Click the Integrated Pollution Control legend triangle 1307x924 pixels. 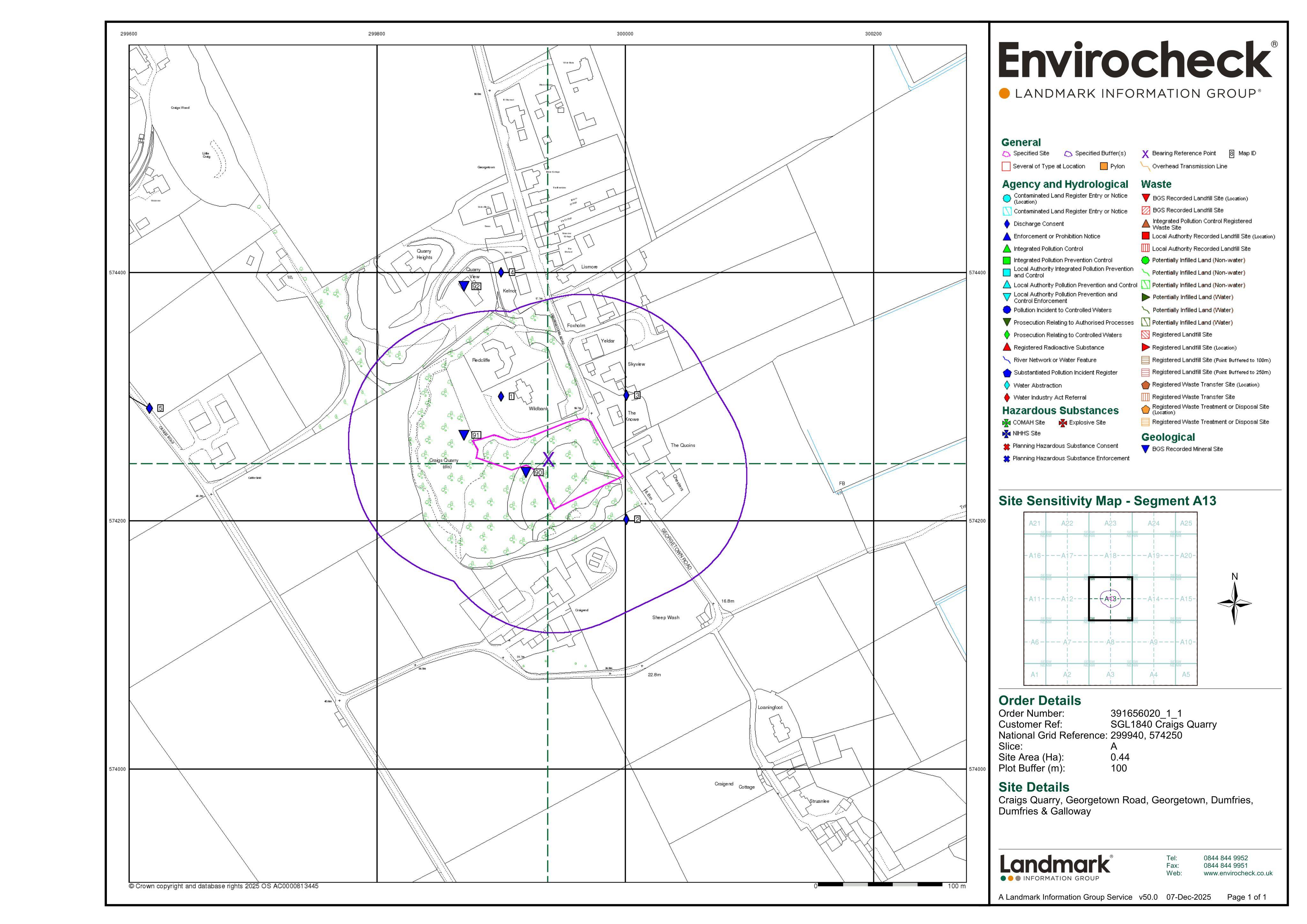pos(1006,249)
